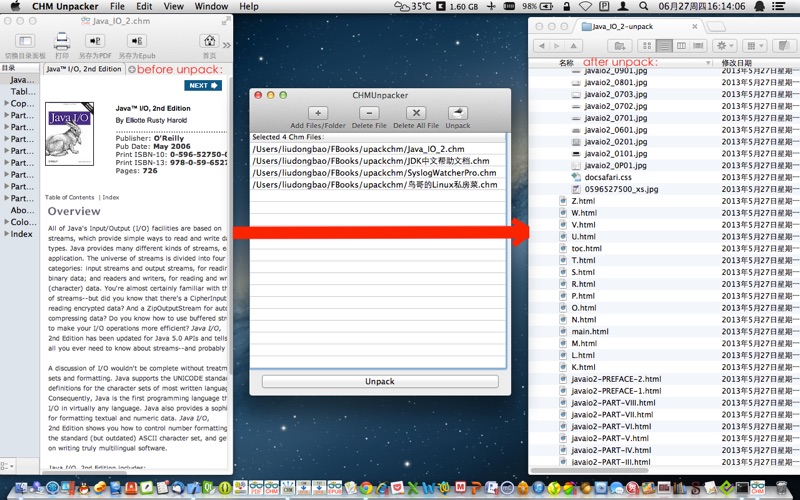Select the Abo... item in the contents tree

point(22,210)
